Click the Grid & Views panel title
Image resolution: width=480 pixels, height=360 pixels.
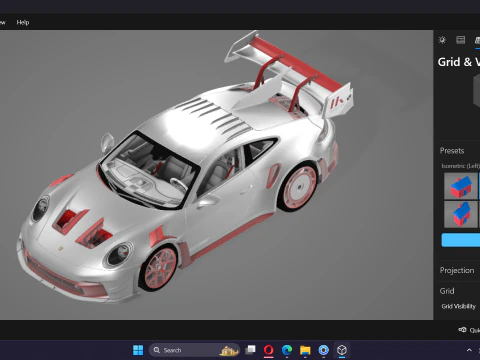click(x=459, y=62)
